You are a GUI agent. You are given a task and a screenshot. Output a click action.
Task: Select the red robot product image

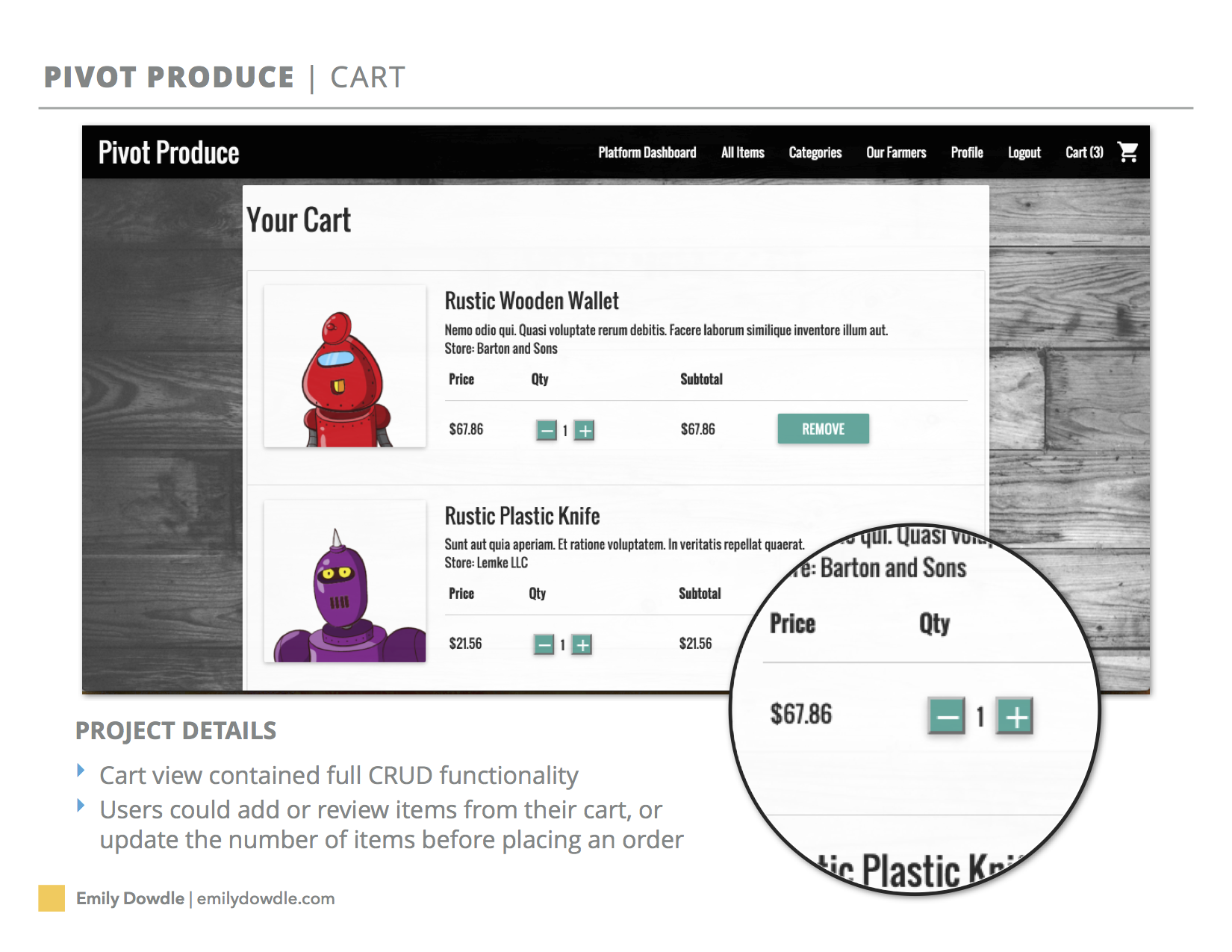345,366
